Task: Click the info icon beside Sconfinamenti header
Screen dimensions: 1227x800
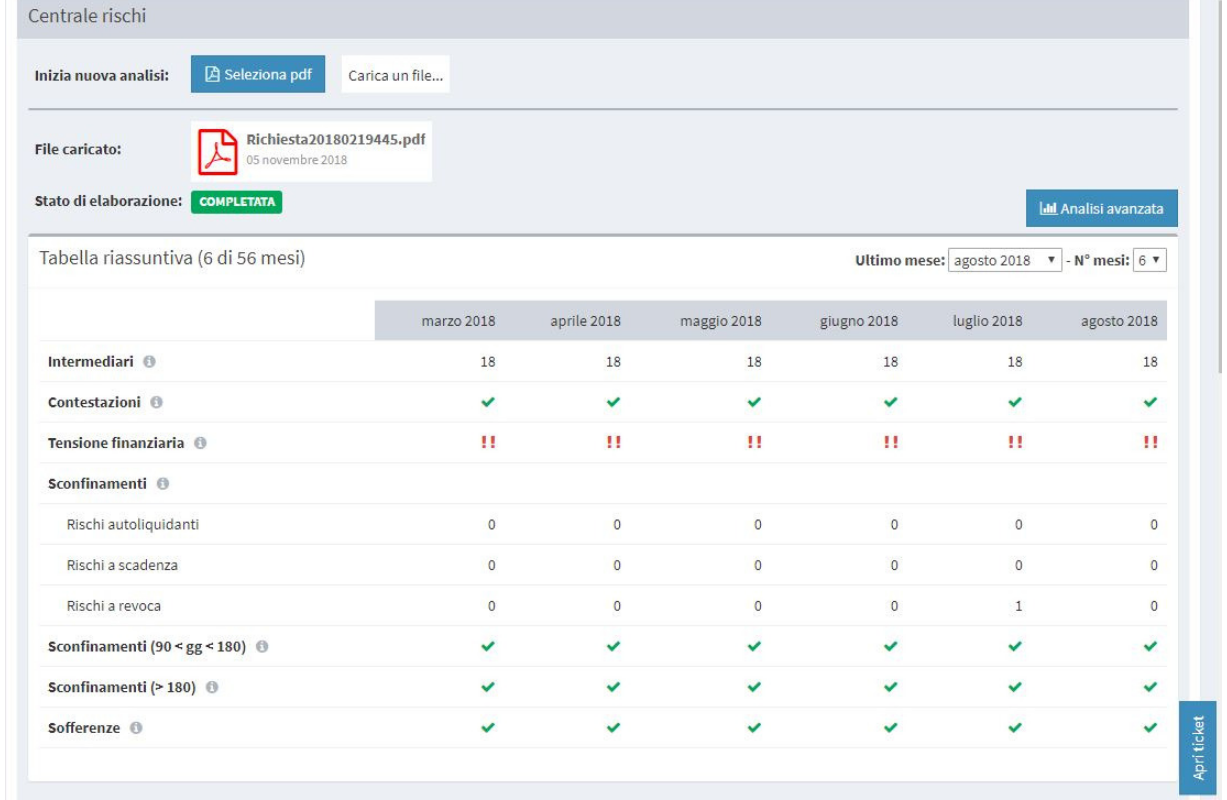Action: coord(163,484)
